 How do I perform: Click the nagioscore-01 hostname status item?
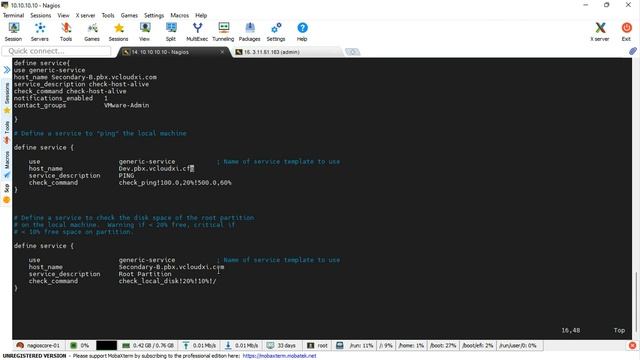(x=38, y=345)
